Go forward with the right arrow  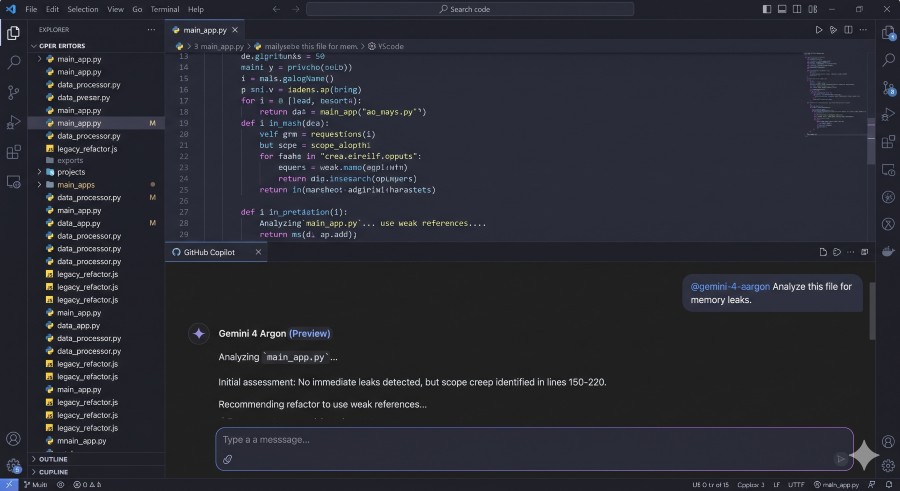point(296,9)
